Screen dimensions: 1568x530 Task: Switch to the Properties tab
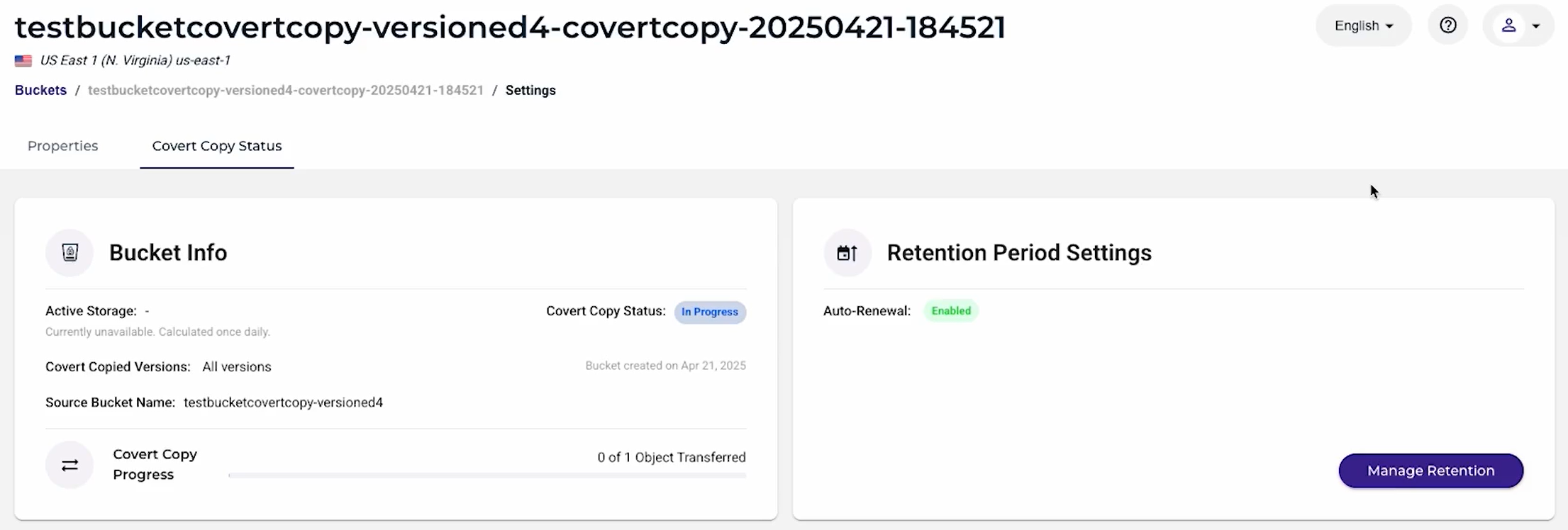pos(63,146)
